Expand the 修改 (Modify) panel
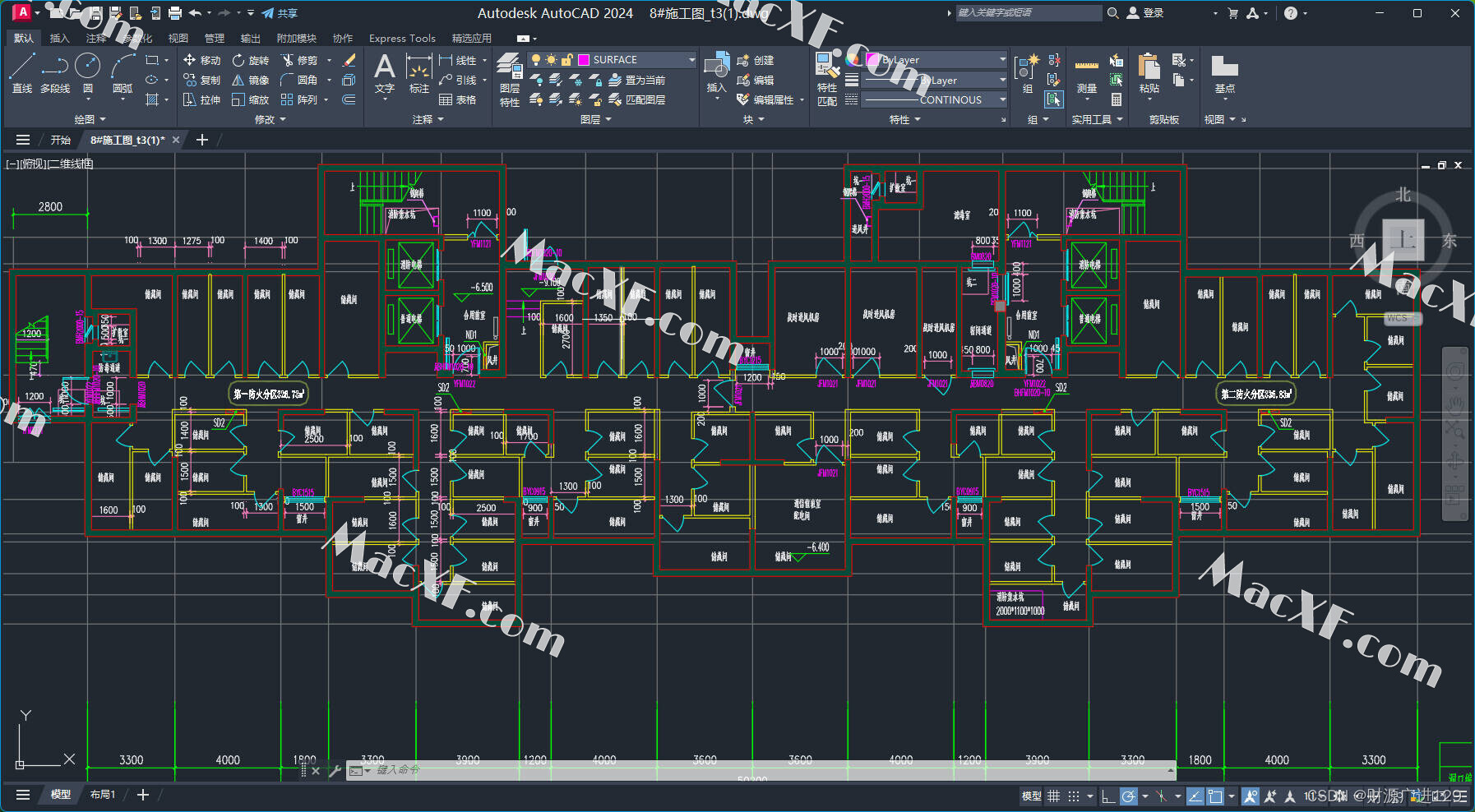Screen dimensions: 1475x812 click(270, 120)
